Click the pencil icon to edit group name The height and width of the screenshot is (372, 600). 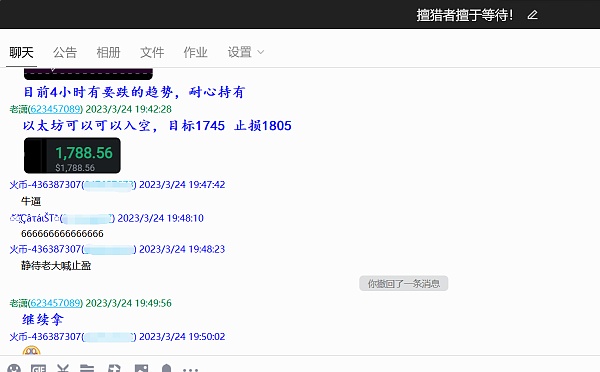coord(533,15)
